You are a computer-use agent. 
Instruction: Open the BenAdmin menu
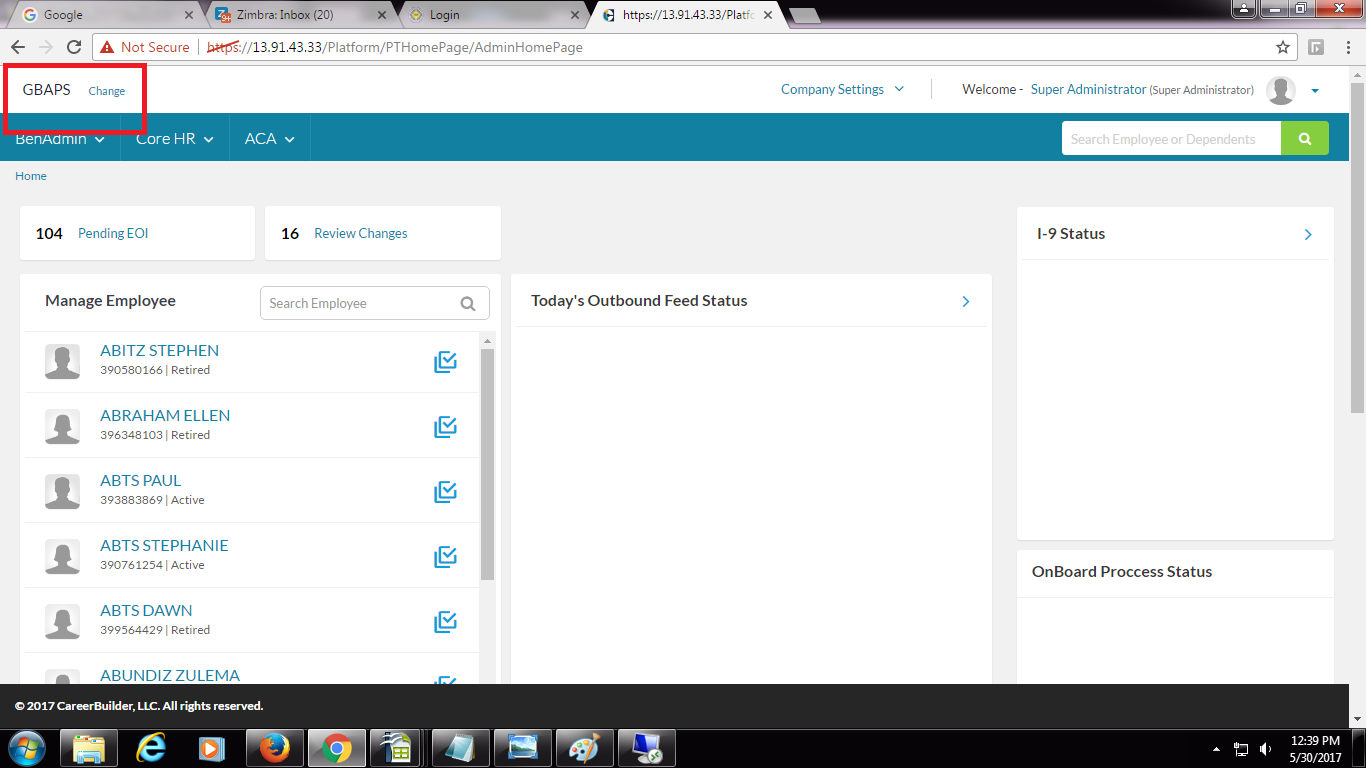(60, 139)
